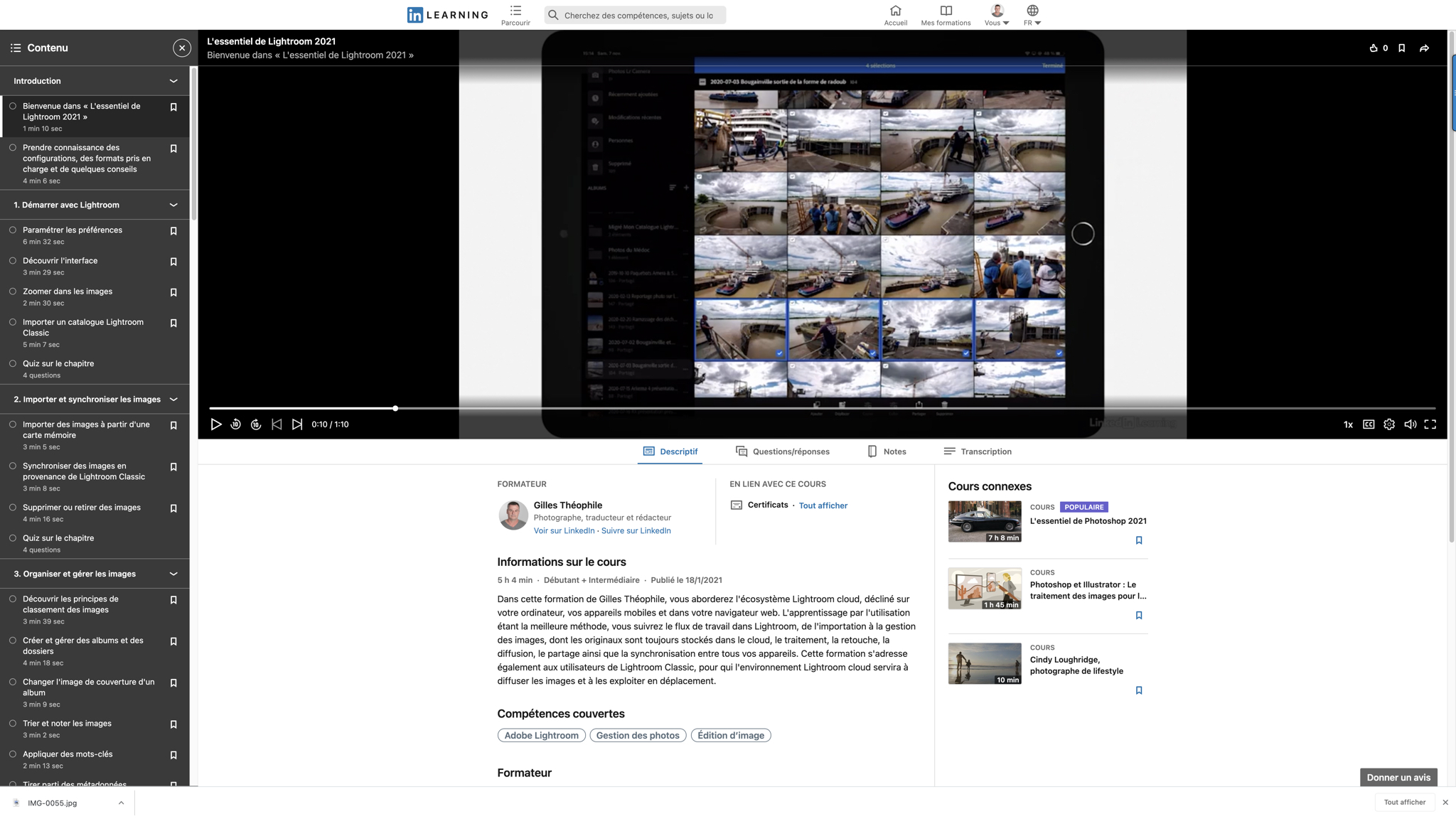1456x819 pixels.
Task: Toggle completion circle for 'Zoomer dans les images'
Action: 13,291
